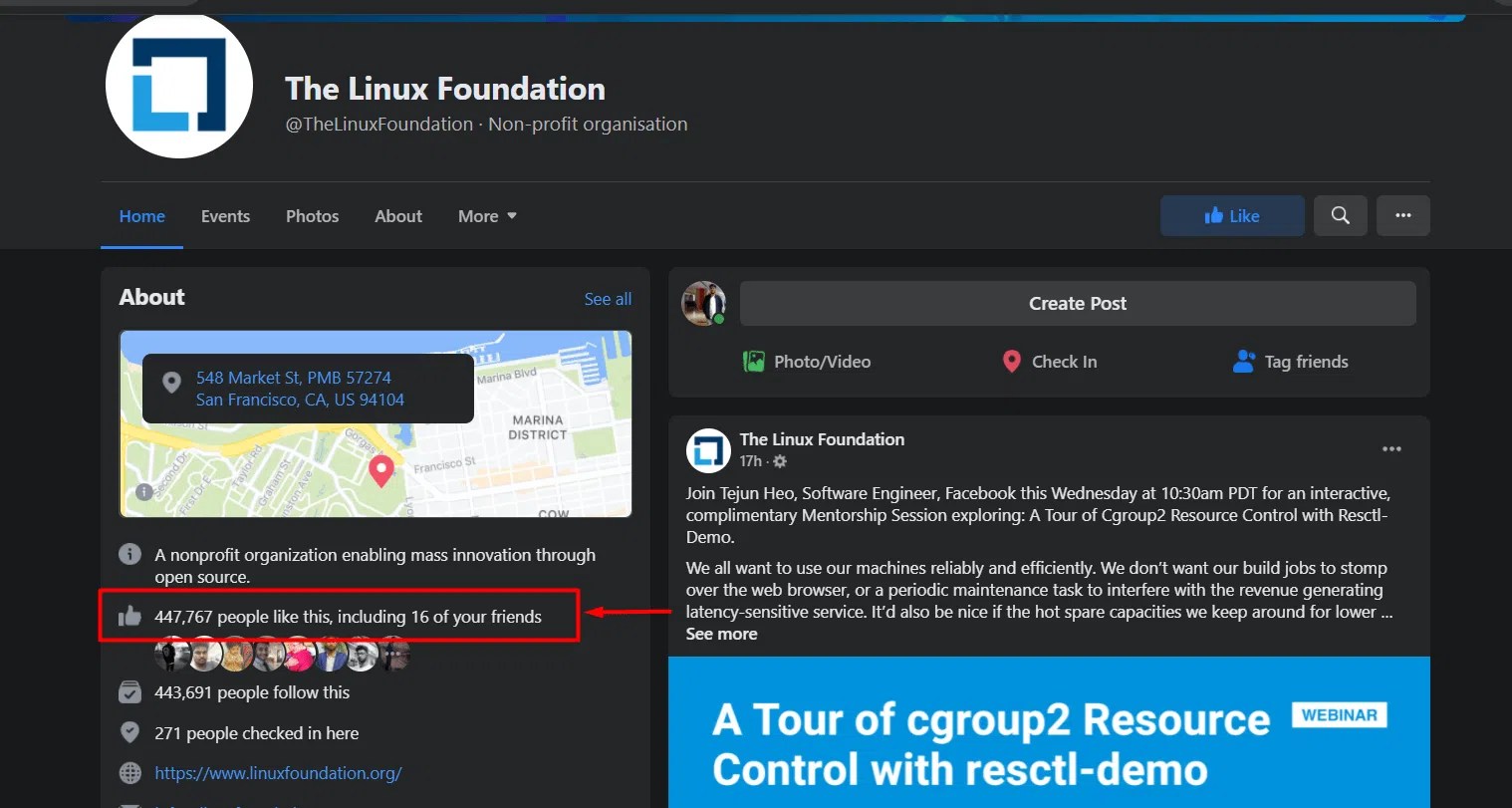Click the Check In pin icon
This screenshot has width=1512, height=808.
[1011, 362]
